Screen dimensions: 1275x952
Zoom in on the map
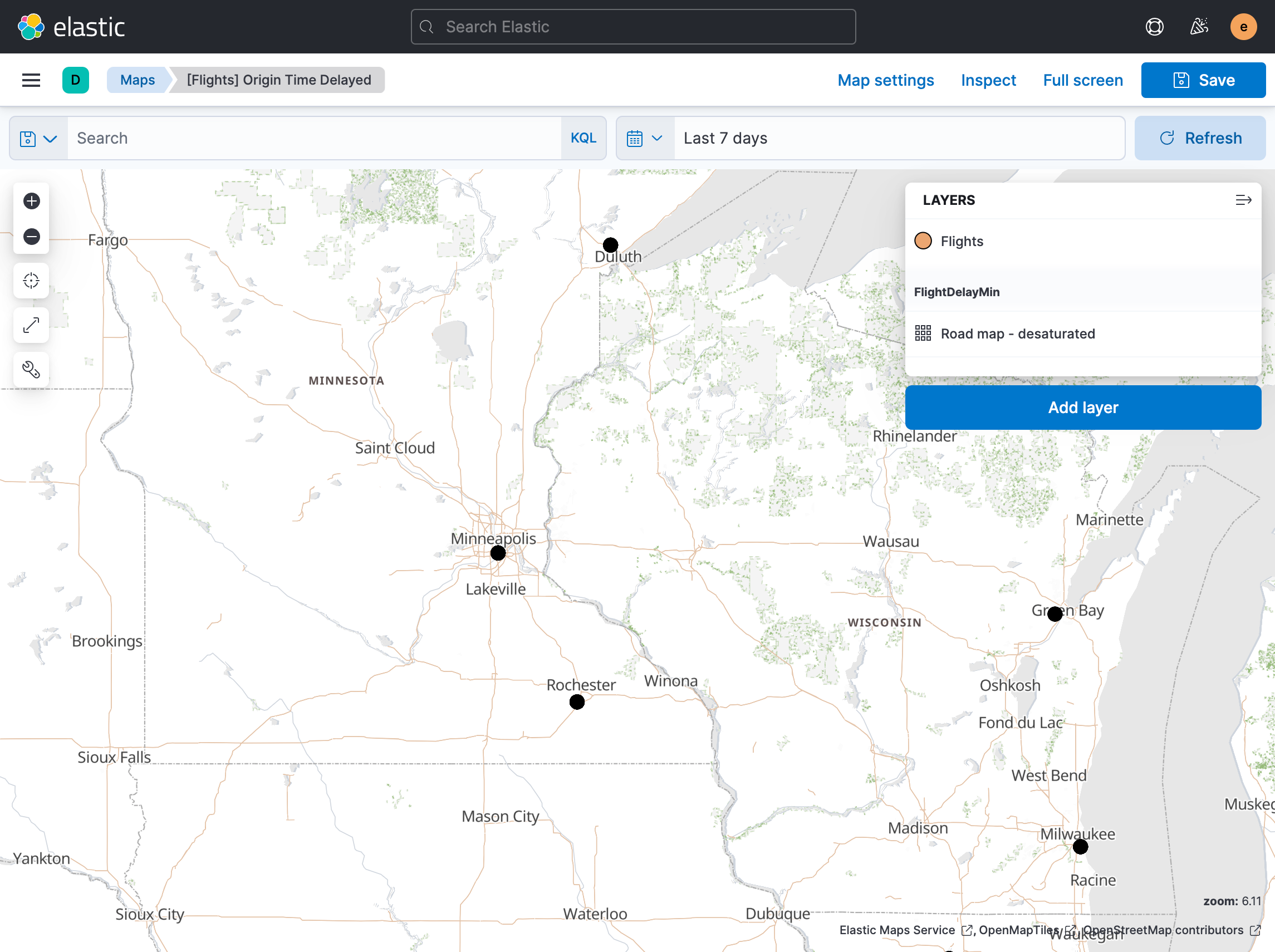click(31, 200)
